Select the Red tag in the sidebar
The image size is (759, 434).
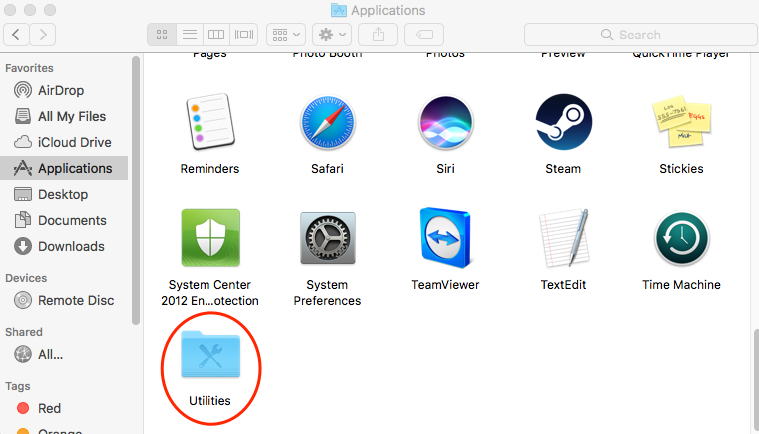point(64,408)
